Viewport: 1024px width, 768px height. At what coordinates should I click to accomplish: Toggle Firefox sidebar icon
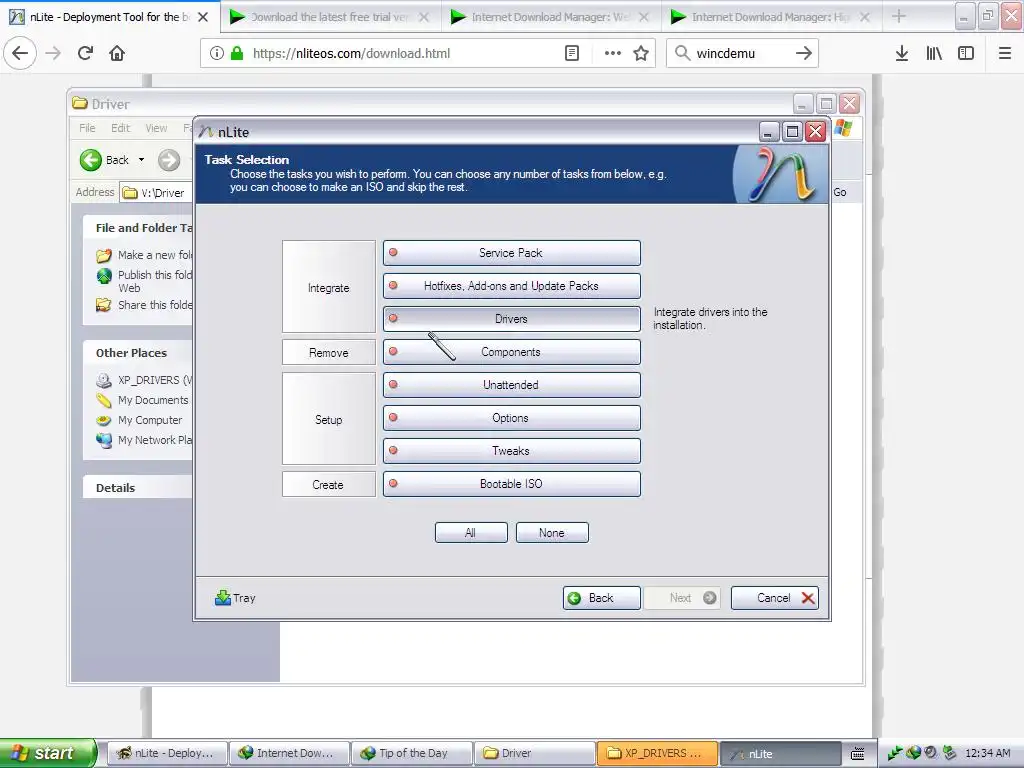[x=966, y=54]
